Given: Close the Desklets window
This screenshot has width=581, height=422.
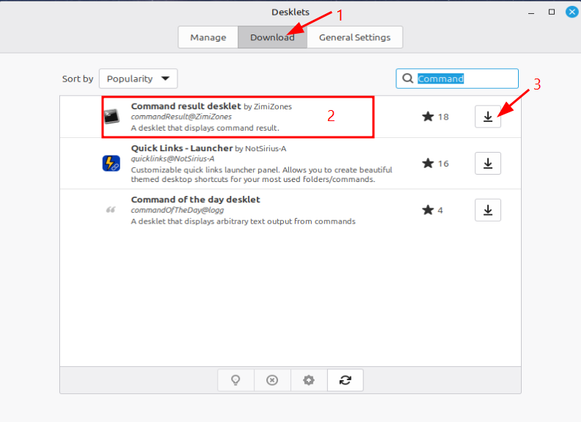Looking at the screenshot, I should [572, 12].
